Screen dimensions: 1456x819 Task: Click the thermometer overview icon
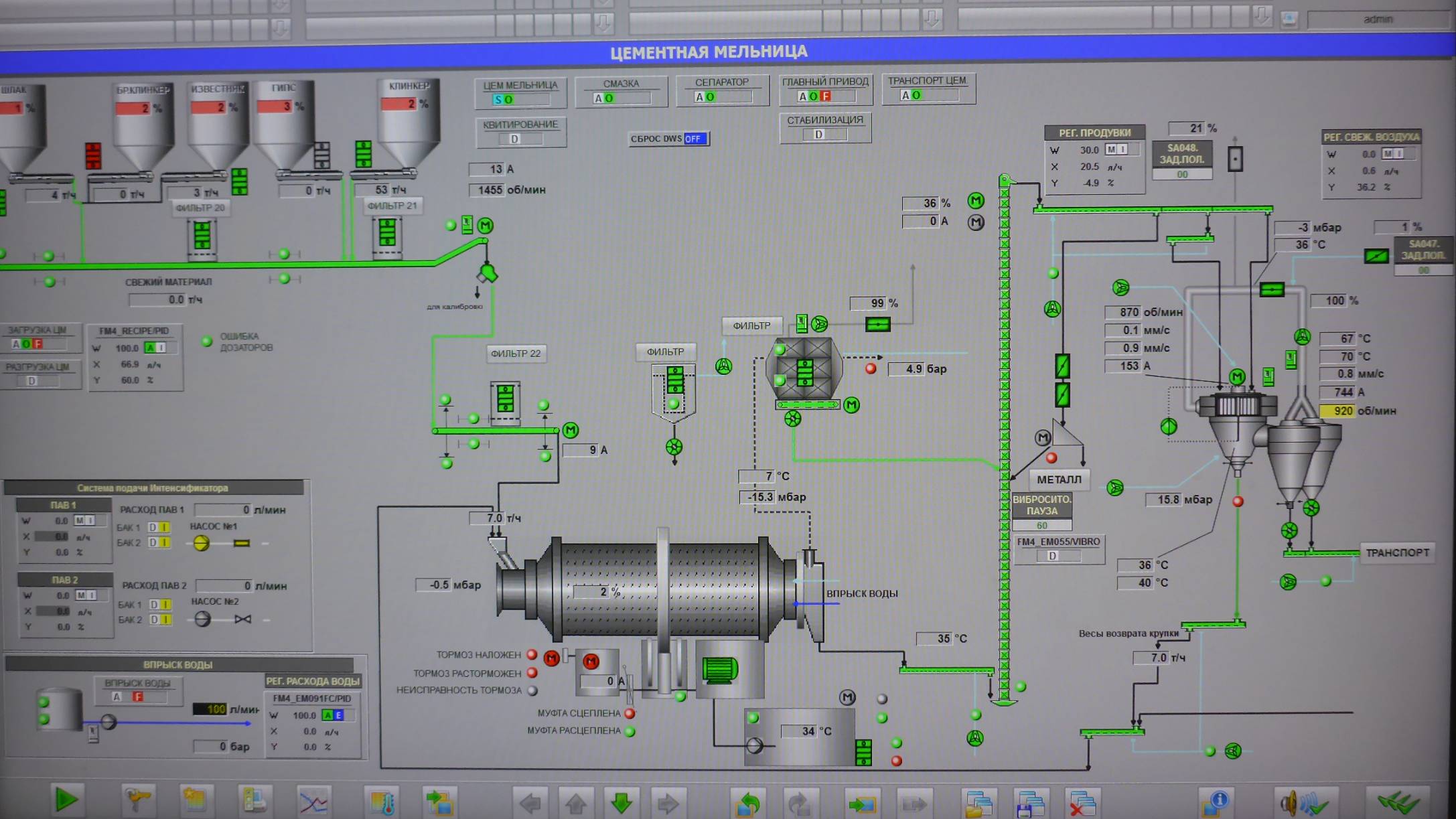click(383, 801)
